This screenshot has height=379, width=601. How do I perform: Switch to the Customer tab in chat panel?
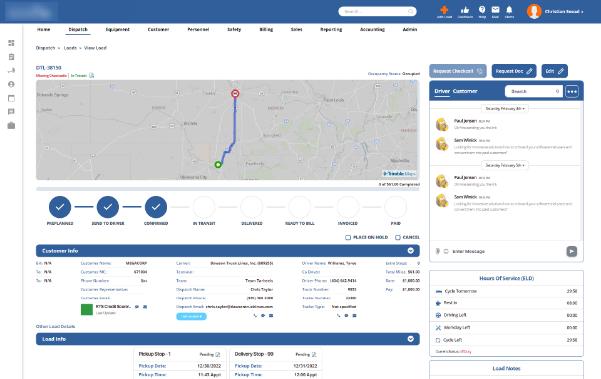(465, 91)
